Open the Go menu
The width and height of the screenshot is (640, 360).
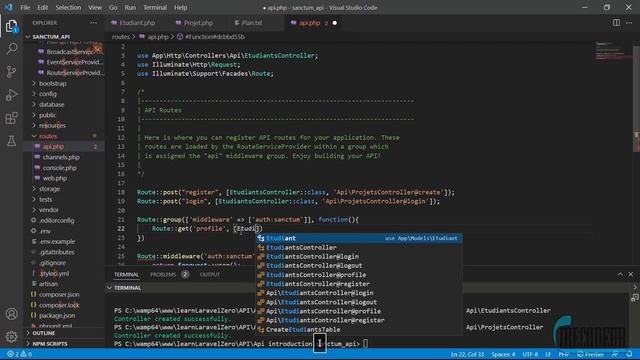(x=113, y=7)
